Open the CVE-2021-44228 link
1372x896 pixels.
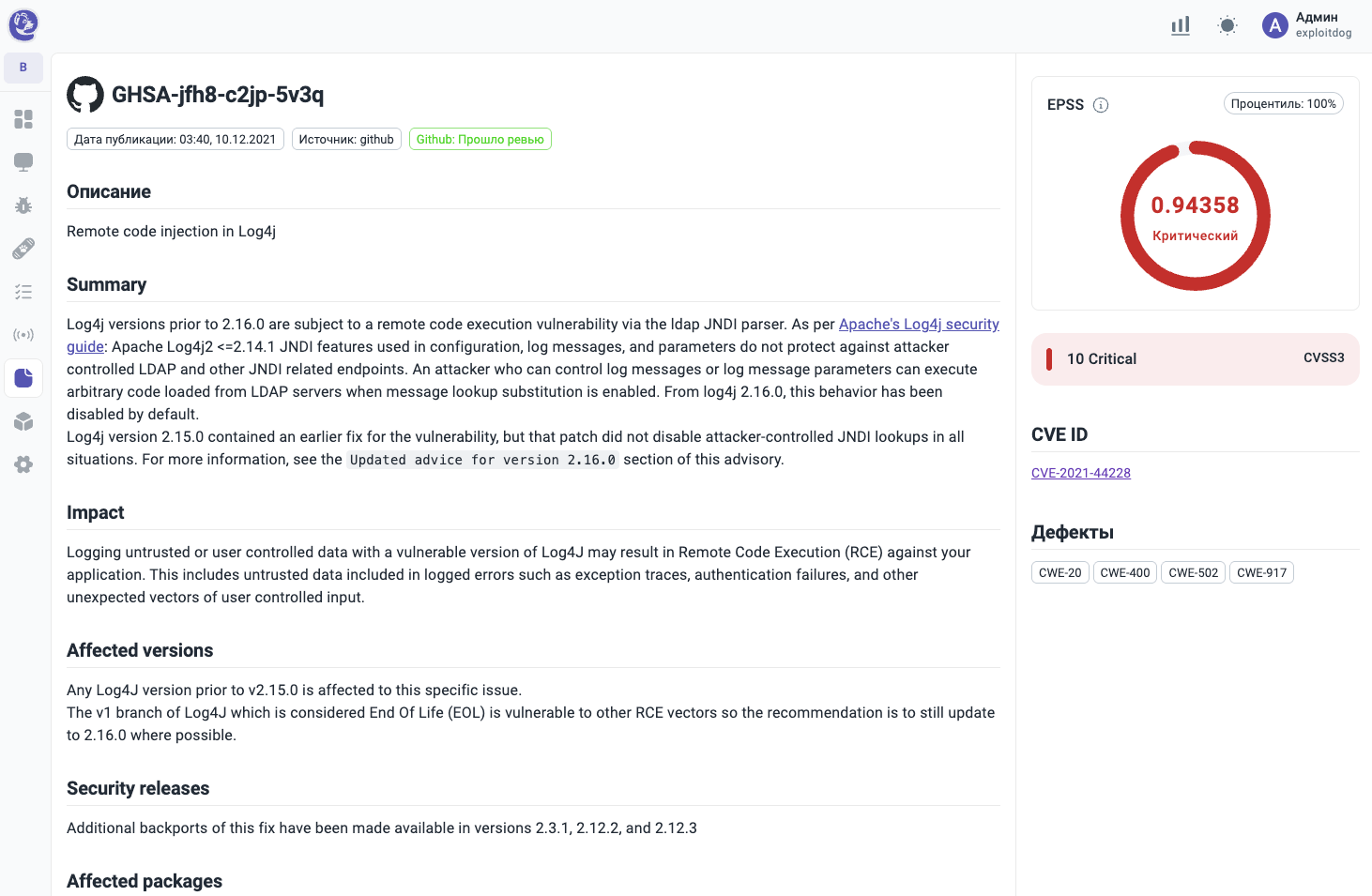tap(1080, 473)
